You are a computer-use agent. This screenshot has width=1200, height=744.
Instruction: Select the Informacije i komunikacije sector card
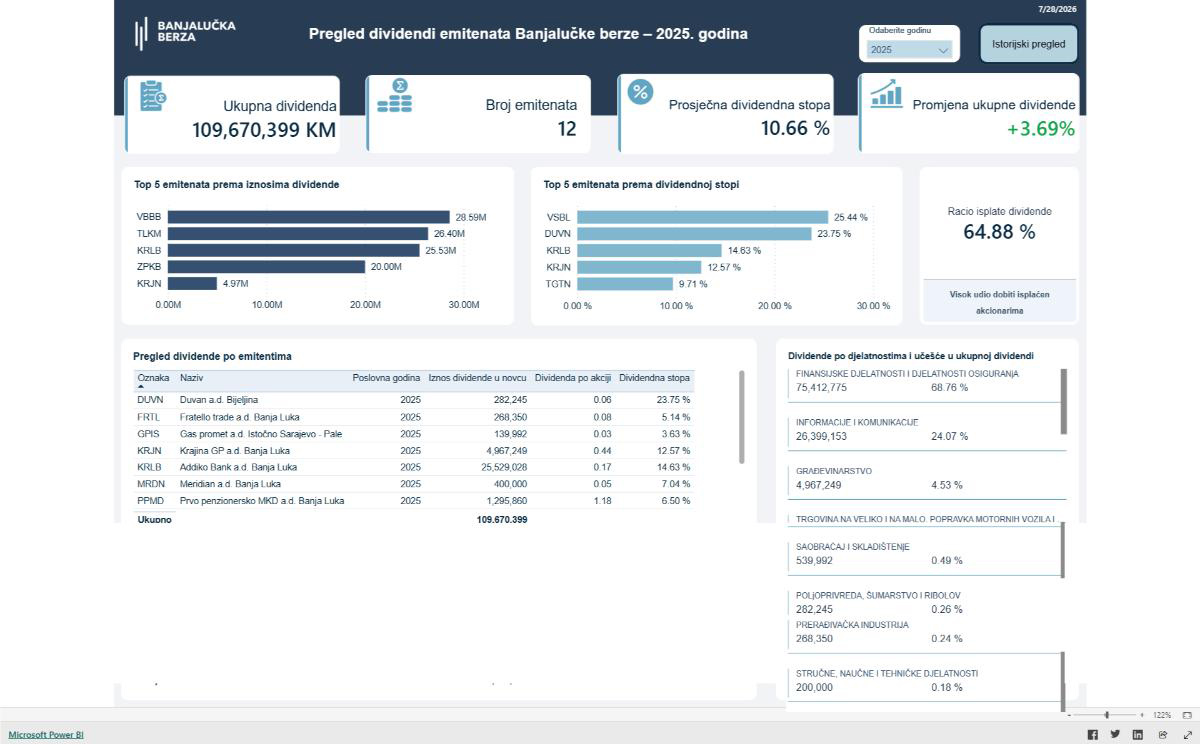[926, 430]
